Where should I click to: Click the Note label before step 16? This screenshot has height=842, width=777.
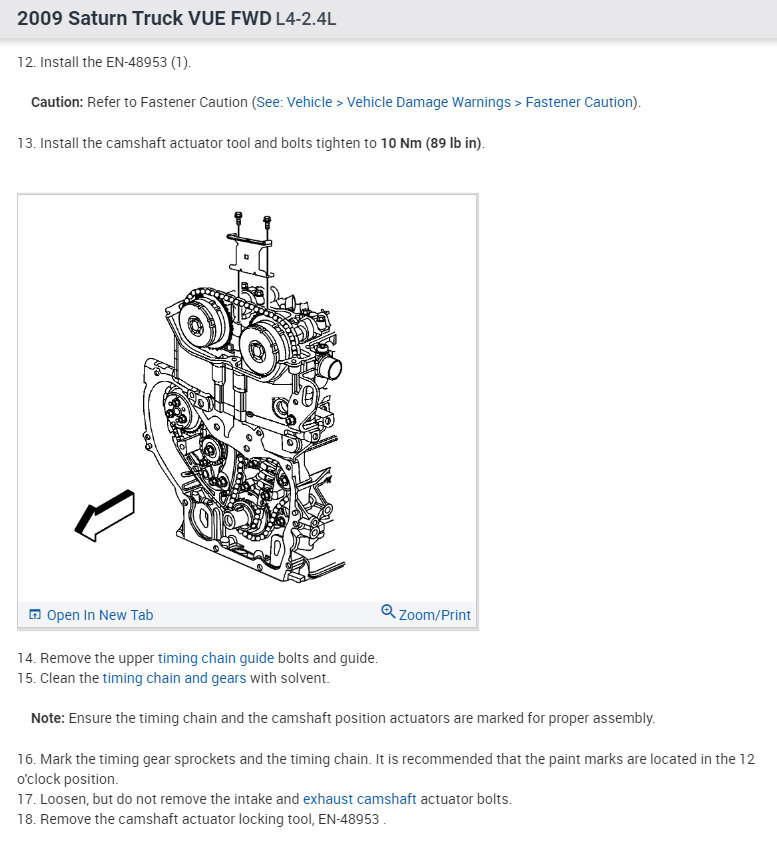tap(48, 718)
